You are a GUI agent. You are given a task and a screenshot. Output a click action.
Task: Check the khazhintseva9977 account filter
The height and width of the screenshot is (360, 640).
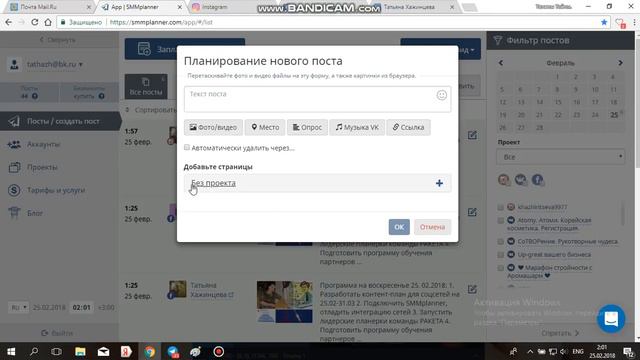point(500,207)
